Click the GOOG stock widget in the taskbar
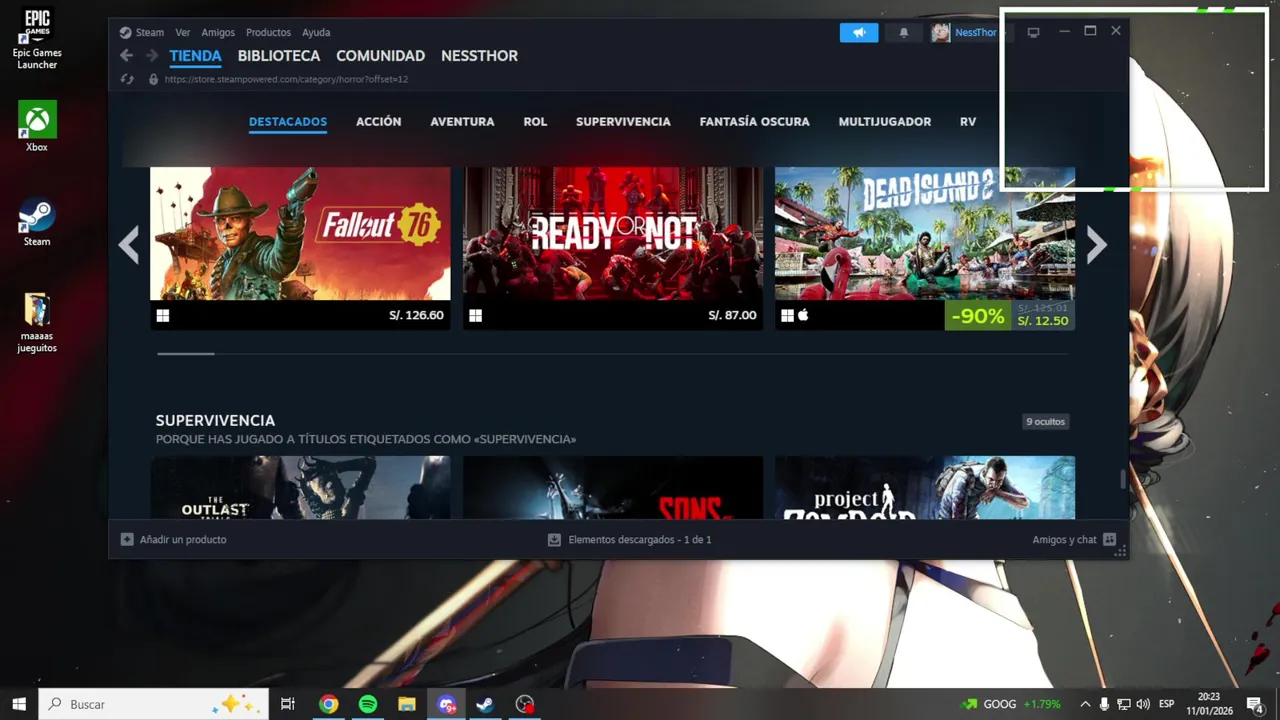 (1010, 704)
